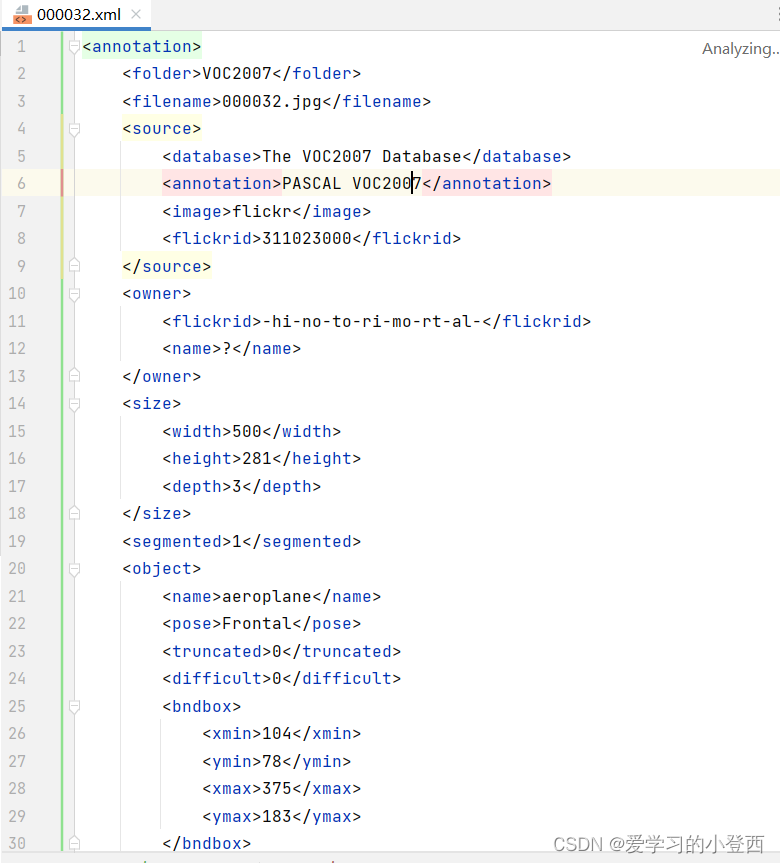Click the xmin value 104

click(x=277, y=734)
